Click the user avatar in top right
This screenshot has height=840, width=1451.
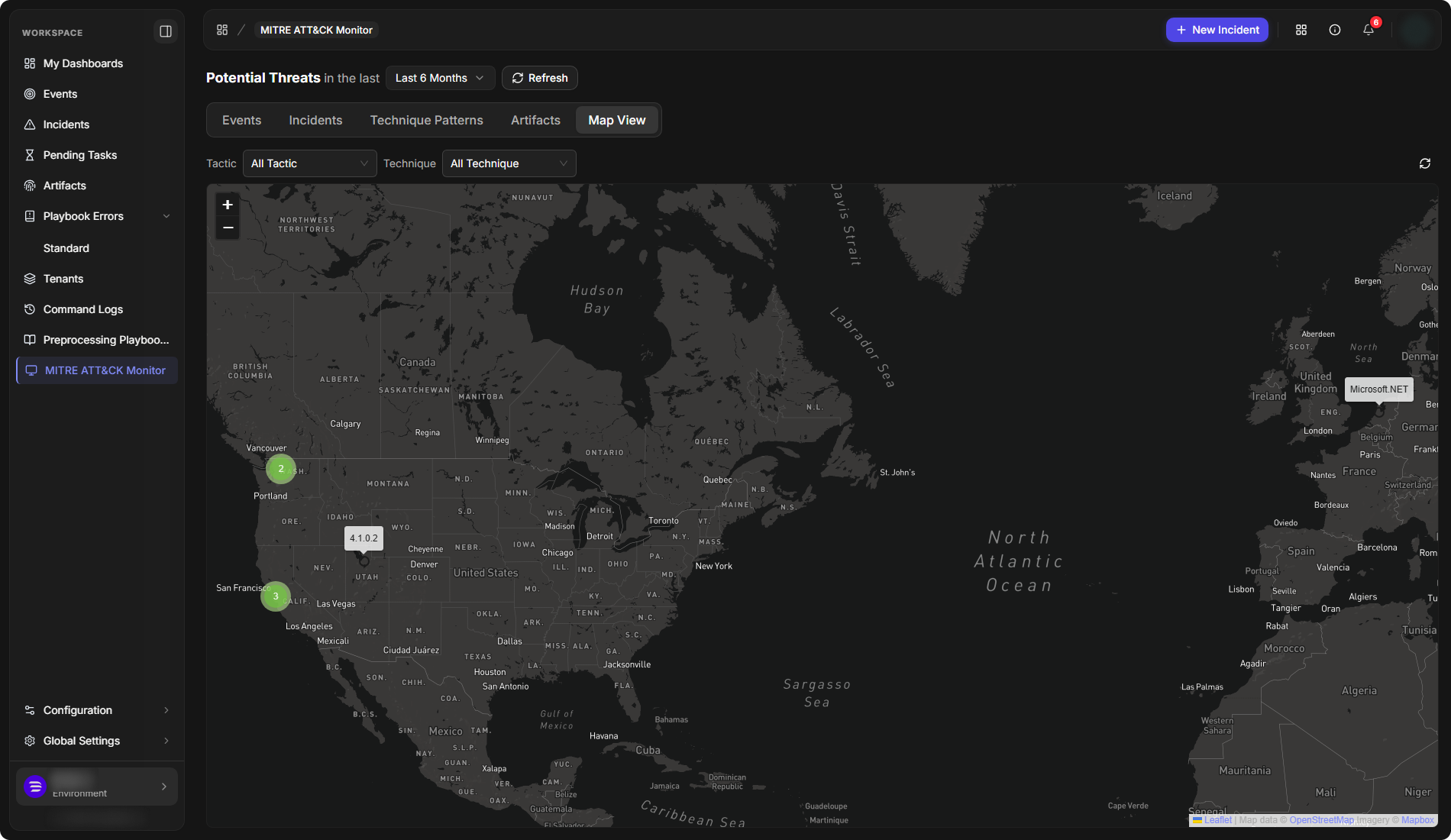pyautogui.click(x=1417, y=30)
